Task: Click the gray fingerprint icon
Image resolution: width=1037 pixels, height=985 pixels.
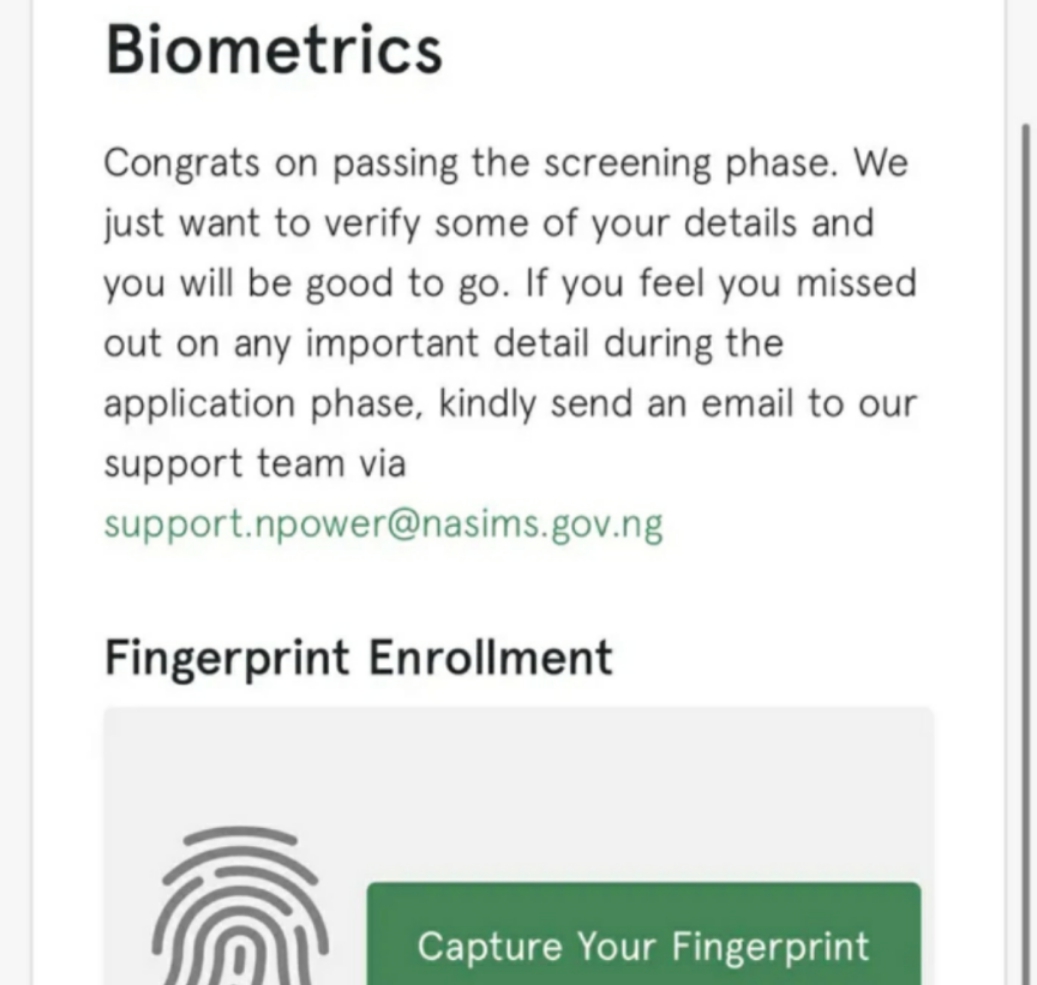Action: (x=241, y=905)
